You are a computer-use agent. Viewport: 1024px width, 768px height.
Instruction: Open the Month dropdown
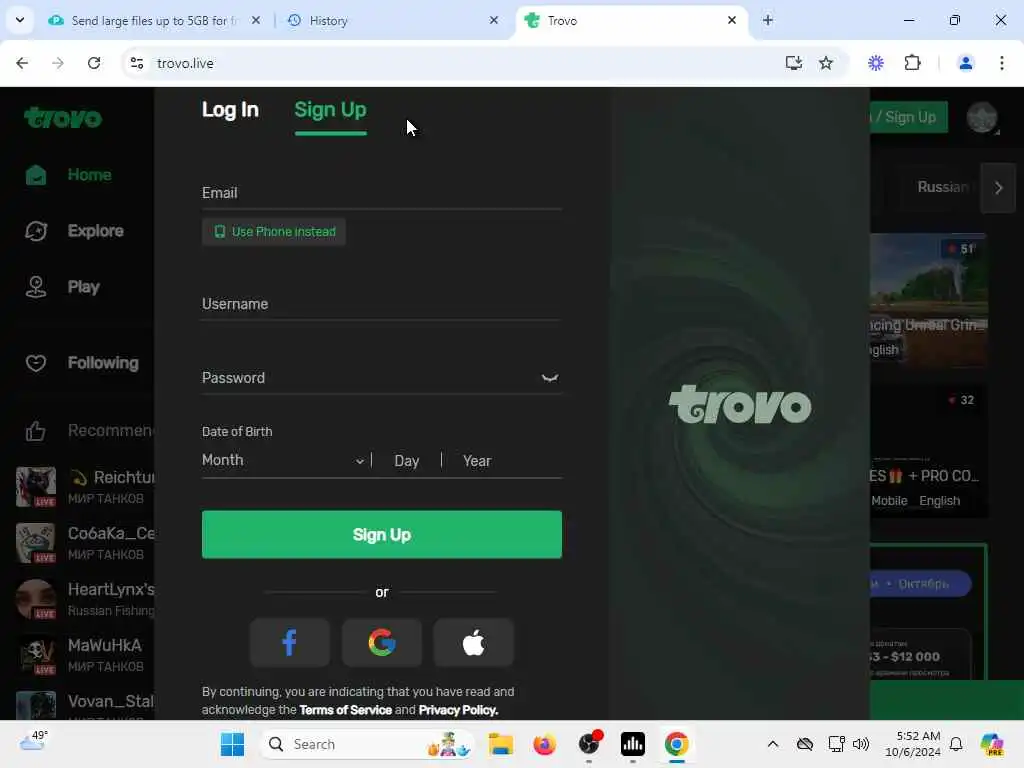click(x=283, y=460)
